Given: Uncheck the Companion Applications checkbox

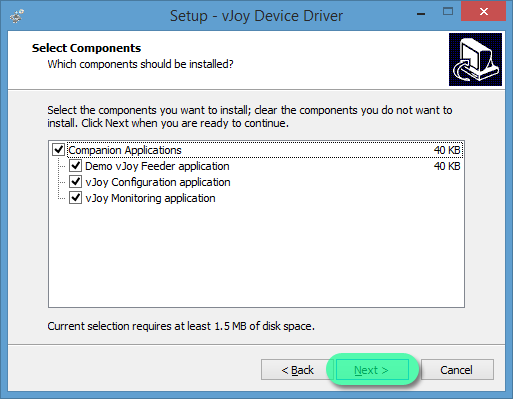Looking at the screenshot, I should (x=59, y=150).
